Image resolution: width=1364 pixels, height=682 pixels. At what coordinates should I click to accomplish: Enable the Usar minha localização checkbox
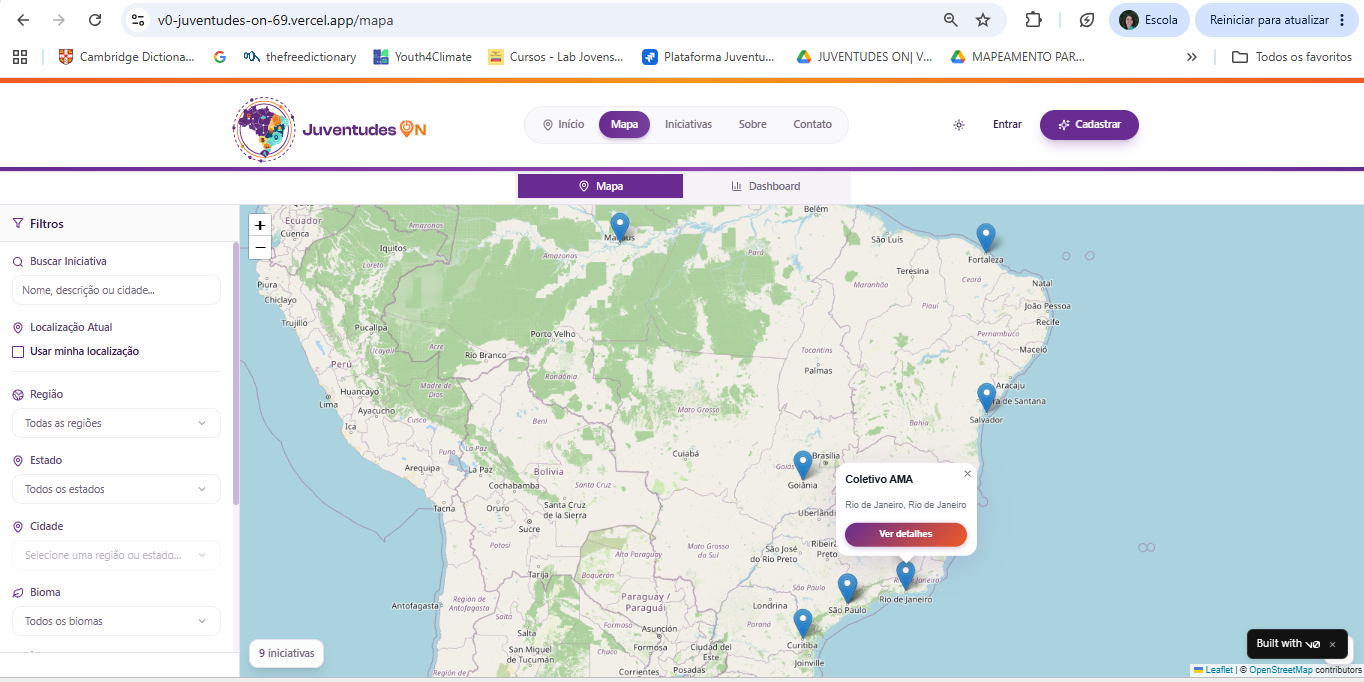(x=18, y=352)
